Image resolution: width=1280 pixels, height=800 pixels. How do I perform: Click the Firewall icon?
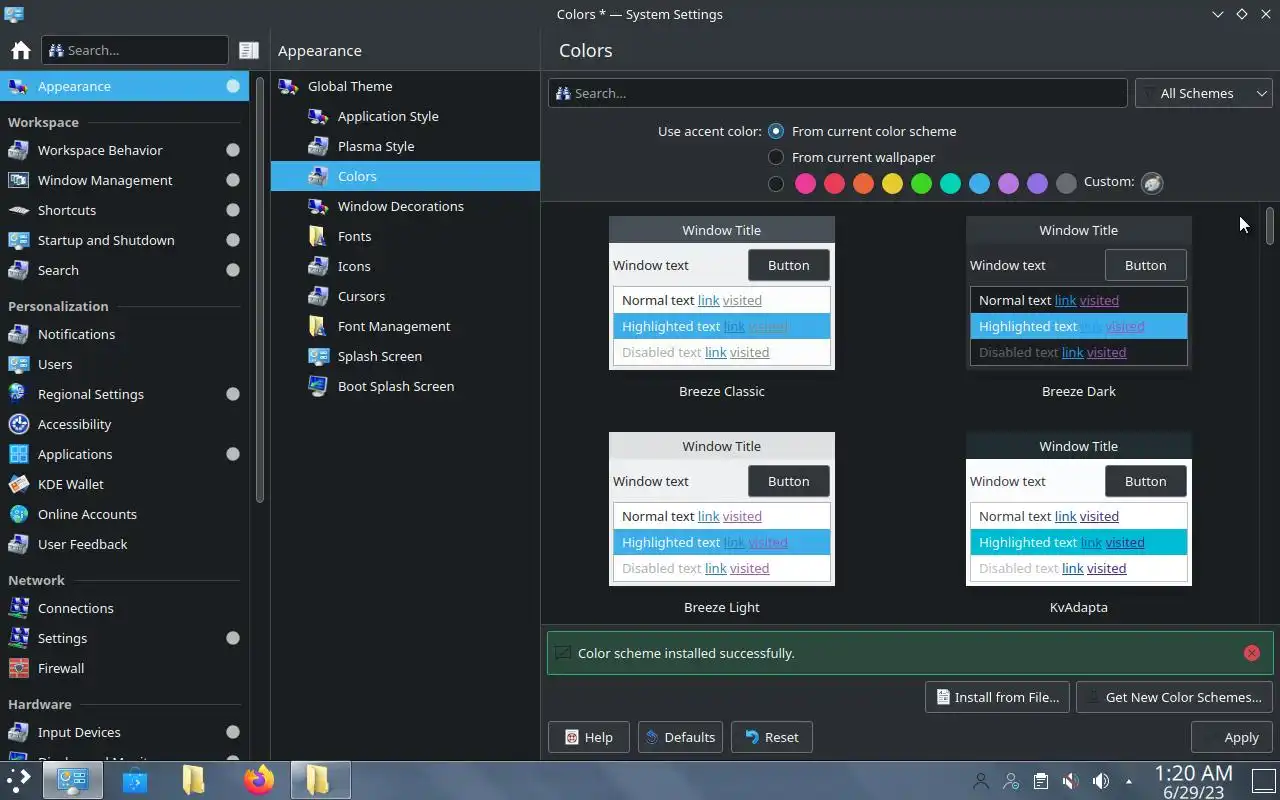pyautogui.click(x=18, y=668)
